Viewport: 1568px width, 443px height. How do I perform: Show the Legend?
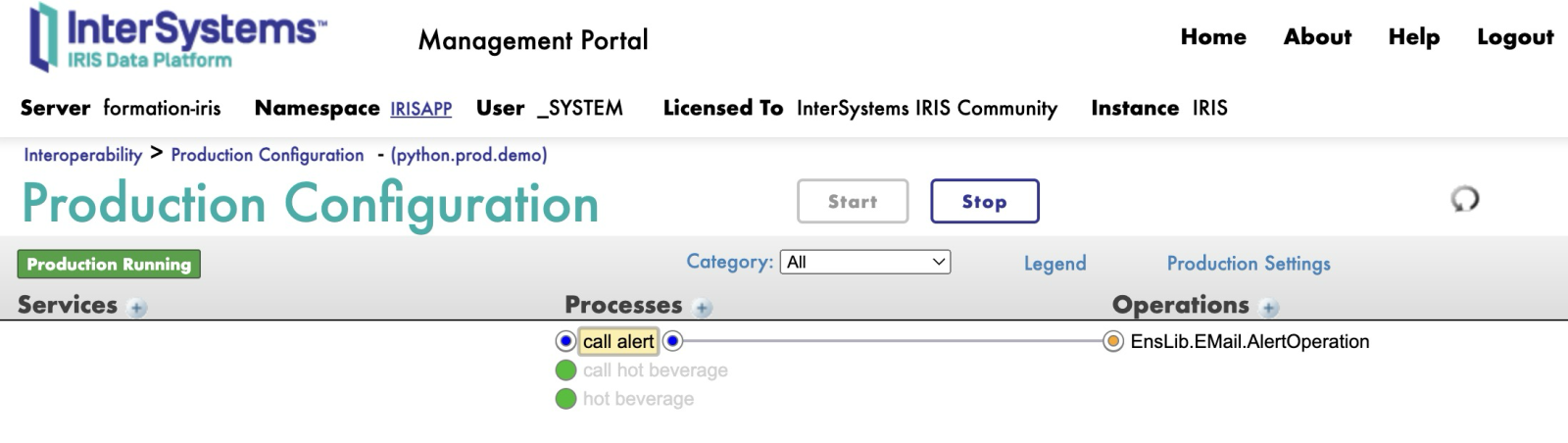[x=1054, y=264]
